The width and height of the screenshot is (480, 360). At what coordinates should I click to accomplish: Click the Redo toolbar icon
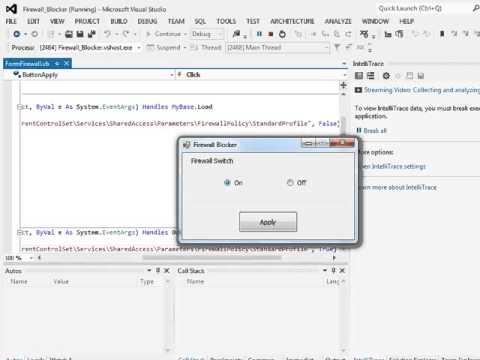(x=126, y=34)
